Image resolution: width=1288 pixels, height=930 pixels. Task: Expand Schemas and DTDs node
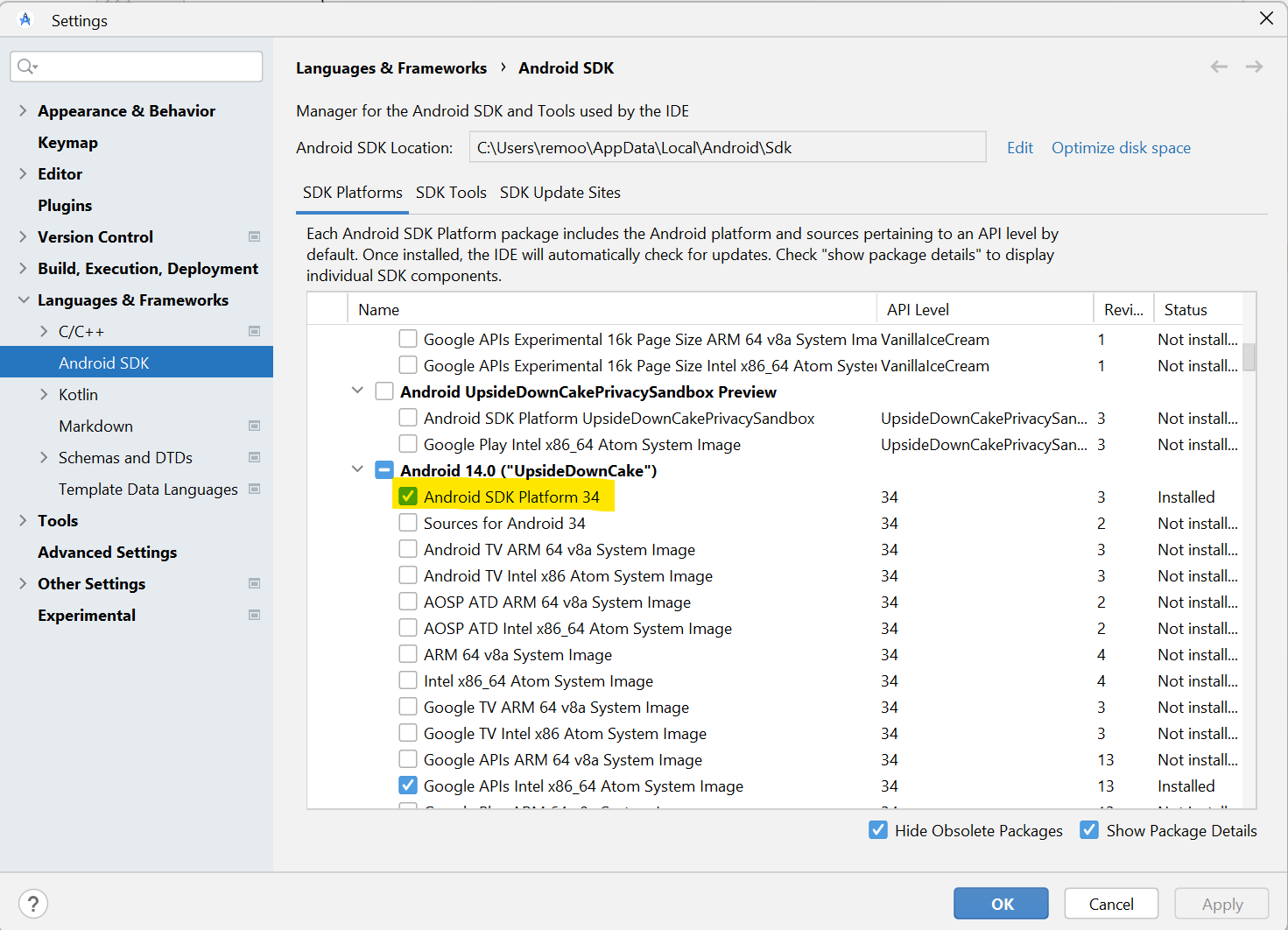(x=44, y=457)
